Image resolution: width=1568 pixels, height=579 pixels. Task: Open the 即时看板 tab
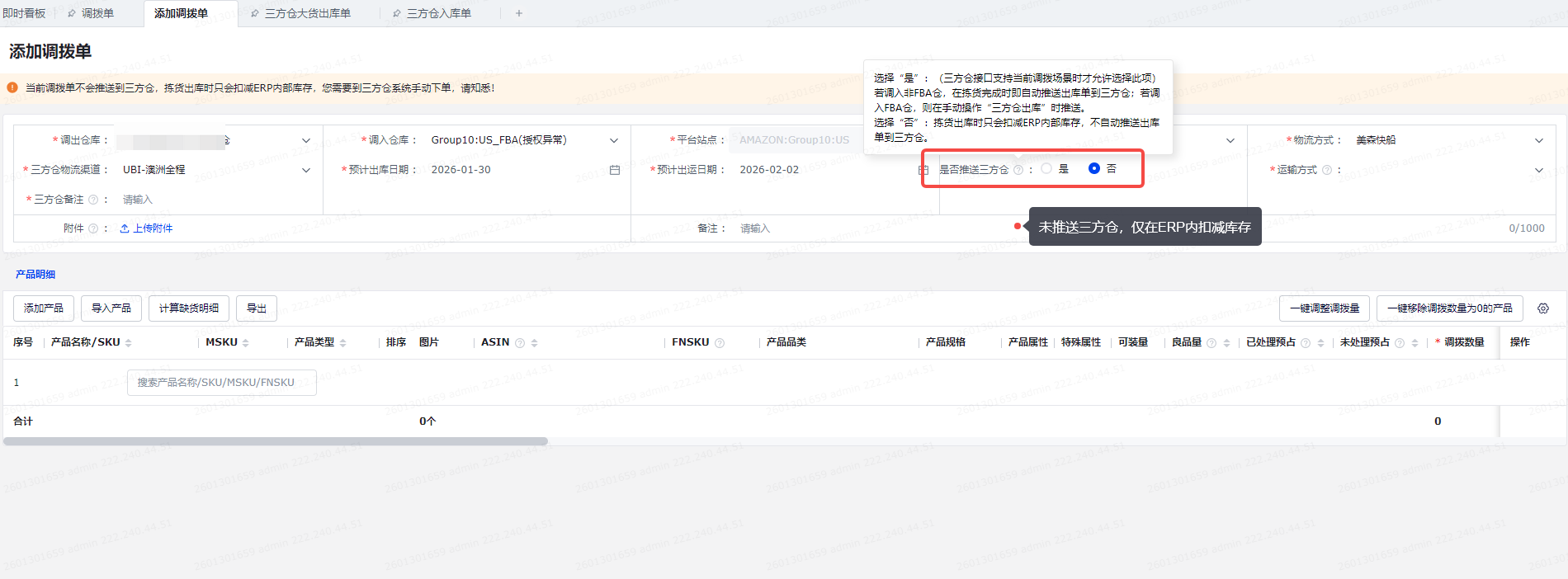(24, 13)
